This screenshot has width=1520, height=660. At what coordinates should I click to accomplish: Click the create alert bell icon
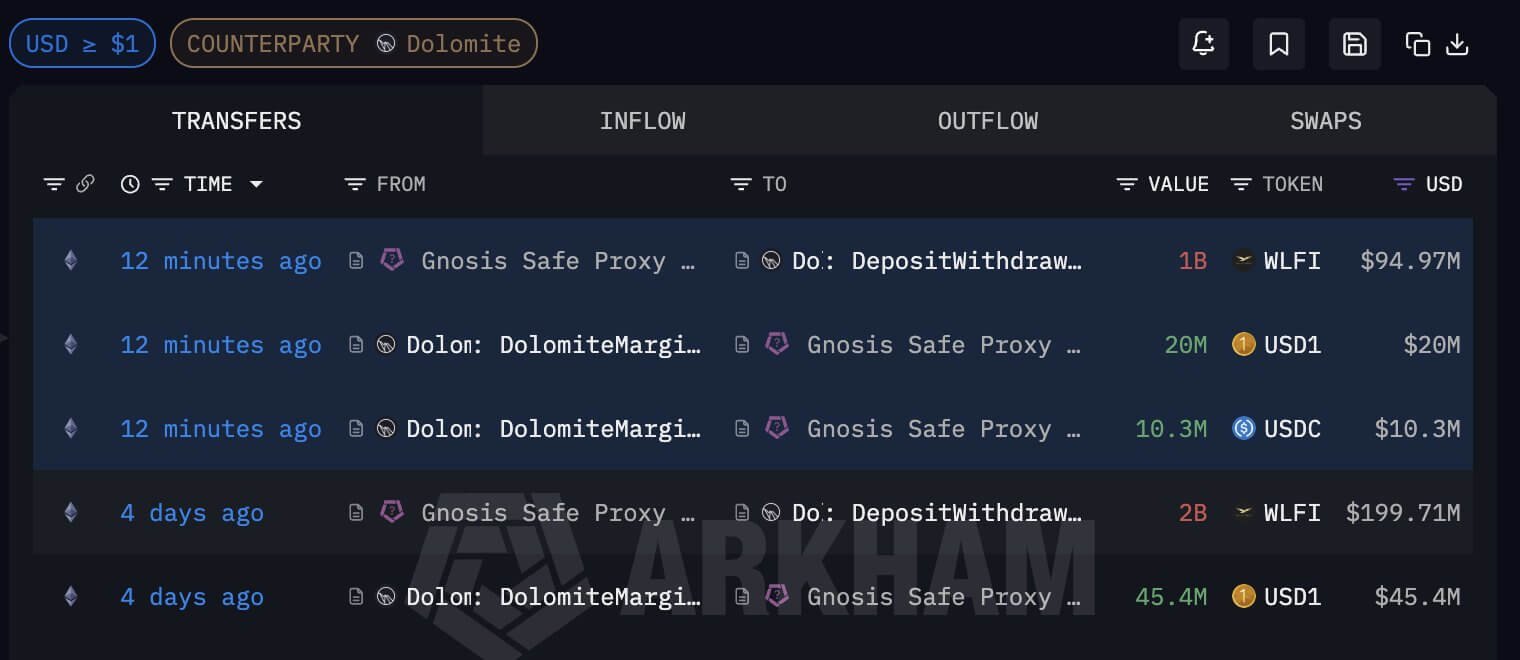(x=1203, y=44)
